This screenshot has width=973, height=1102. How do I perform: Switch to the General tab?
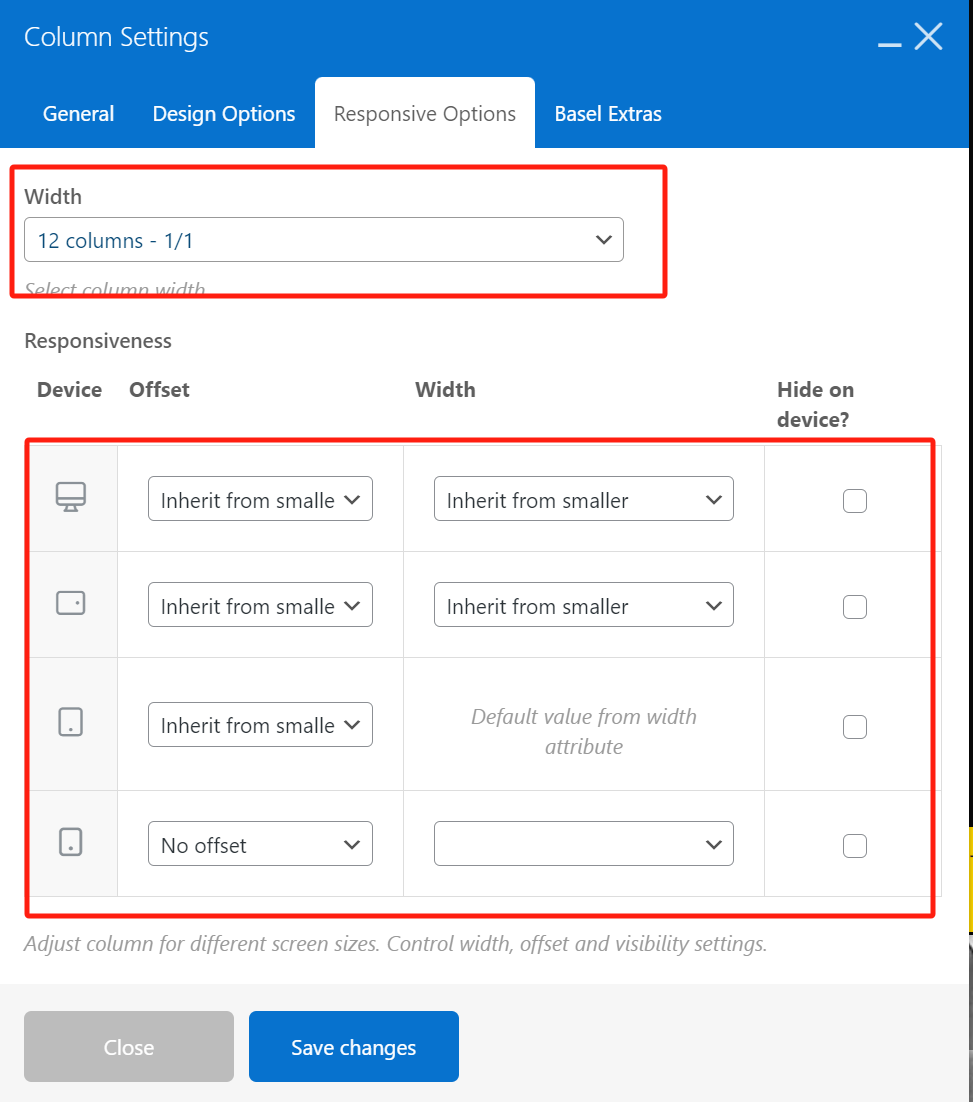(x=78, y=114)
